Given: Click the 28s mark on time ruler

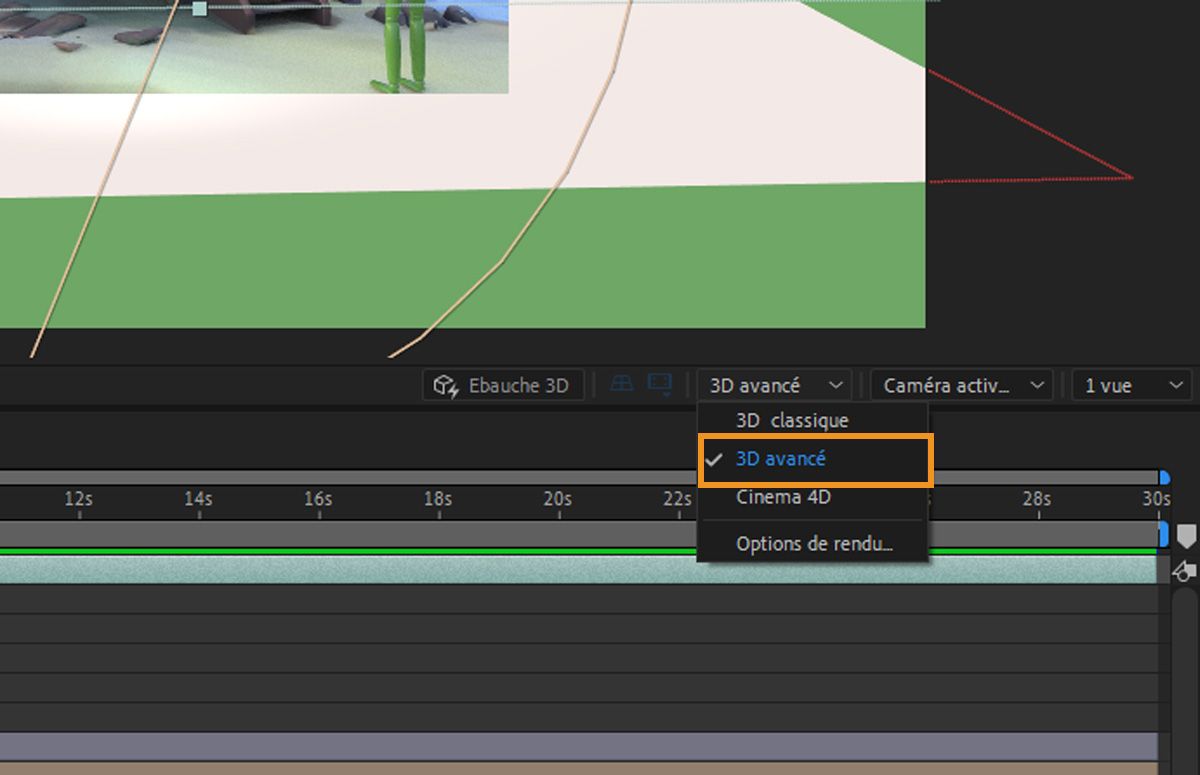Looking at the screenshot, I should pos(1037,498).
